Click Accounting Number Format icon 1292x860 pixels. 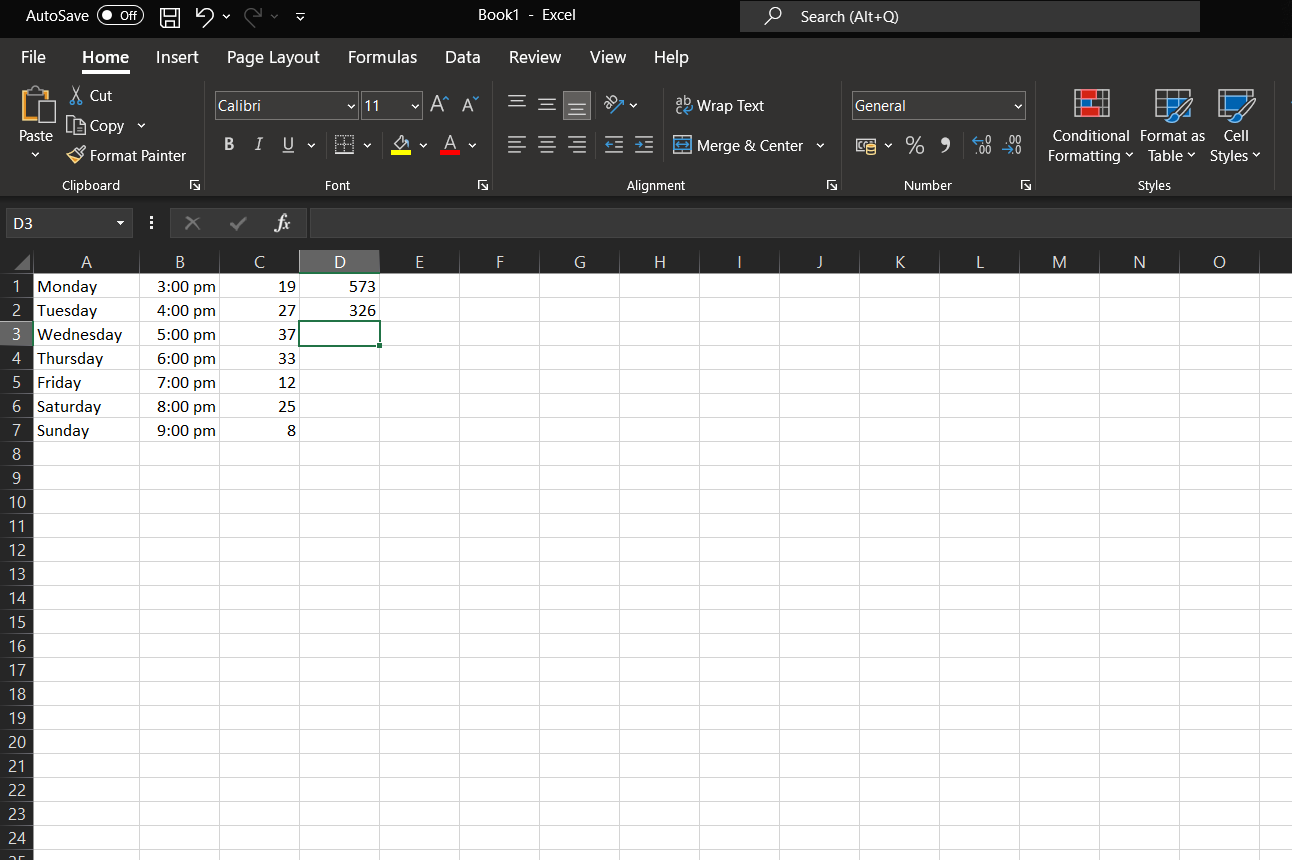866,145
